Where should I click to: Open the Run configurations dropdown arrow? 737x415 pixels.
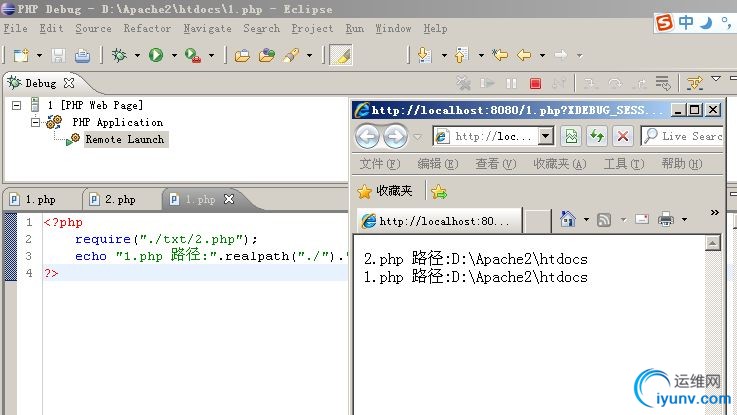[174, 55]
